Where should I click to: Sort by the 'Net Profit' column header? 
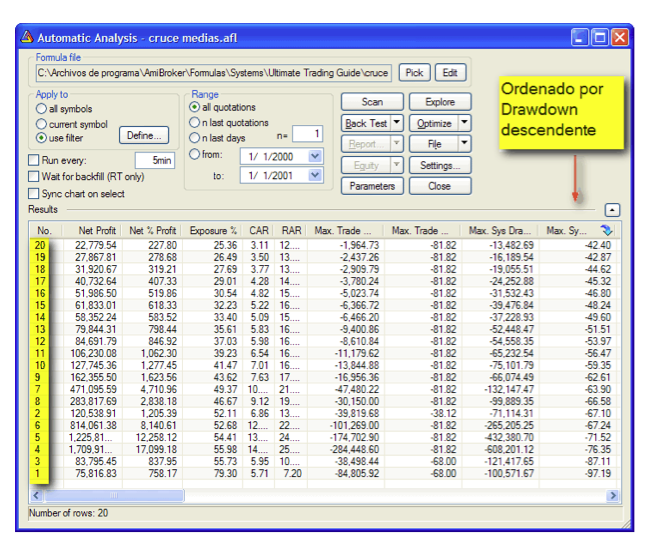(x=93, y=230)
